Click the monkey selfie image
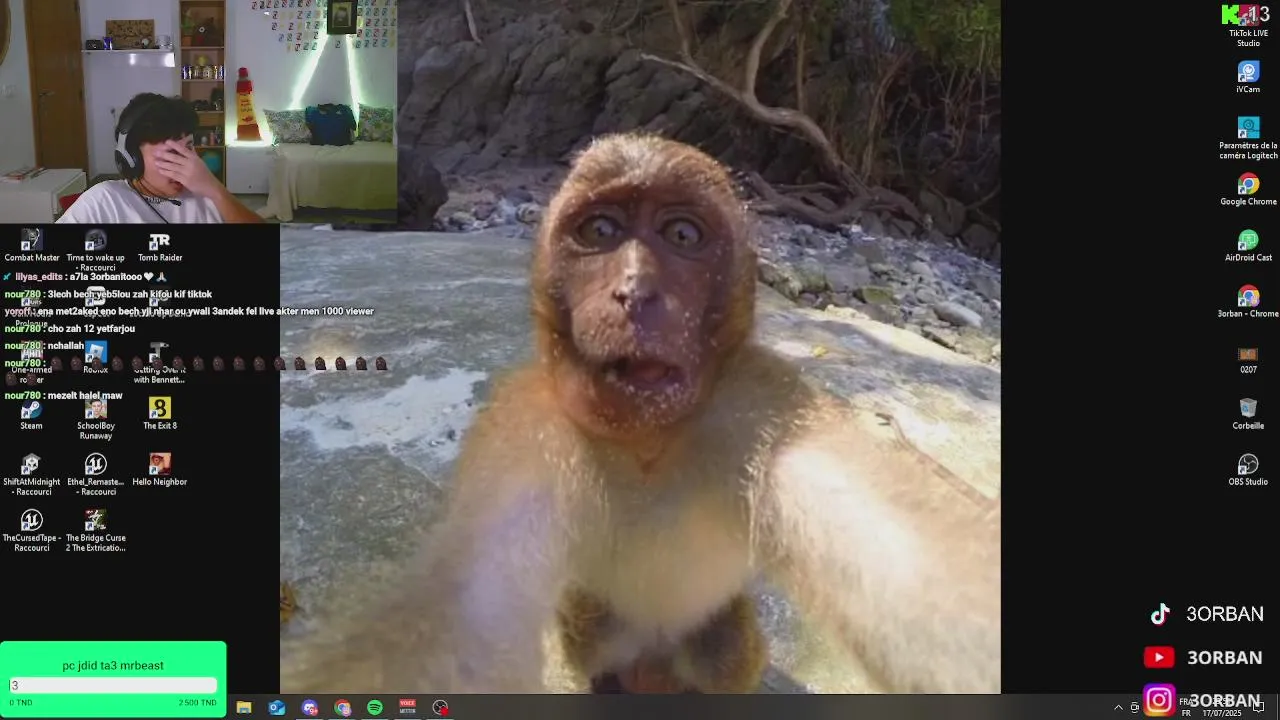The image size is (1280, 720). (640, 346)
